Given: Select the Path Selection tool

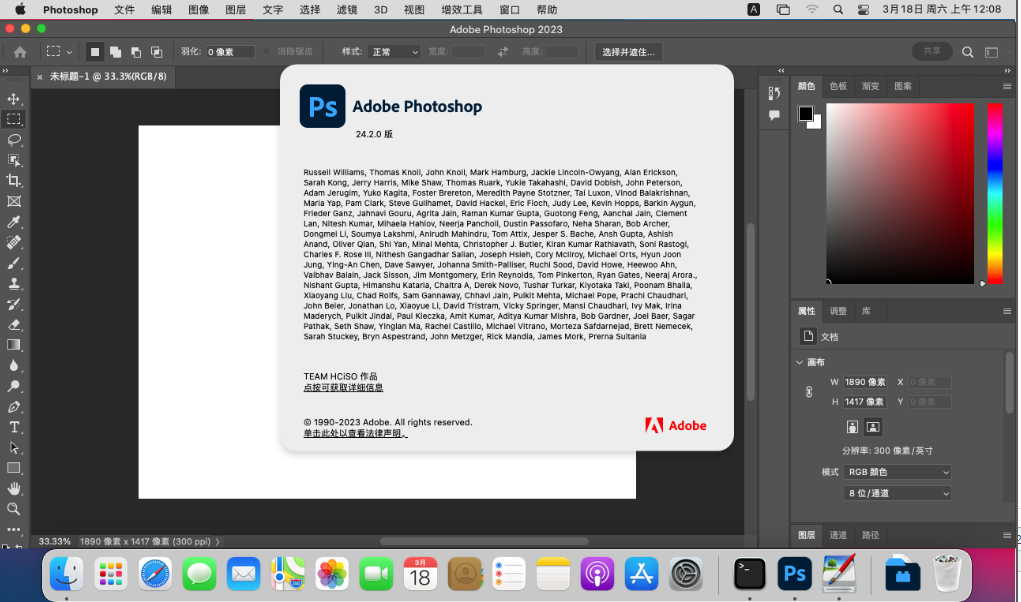Looking at the screenshot, I should click(14, 448).
